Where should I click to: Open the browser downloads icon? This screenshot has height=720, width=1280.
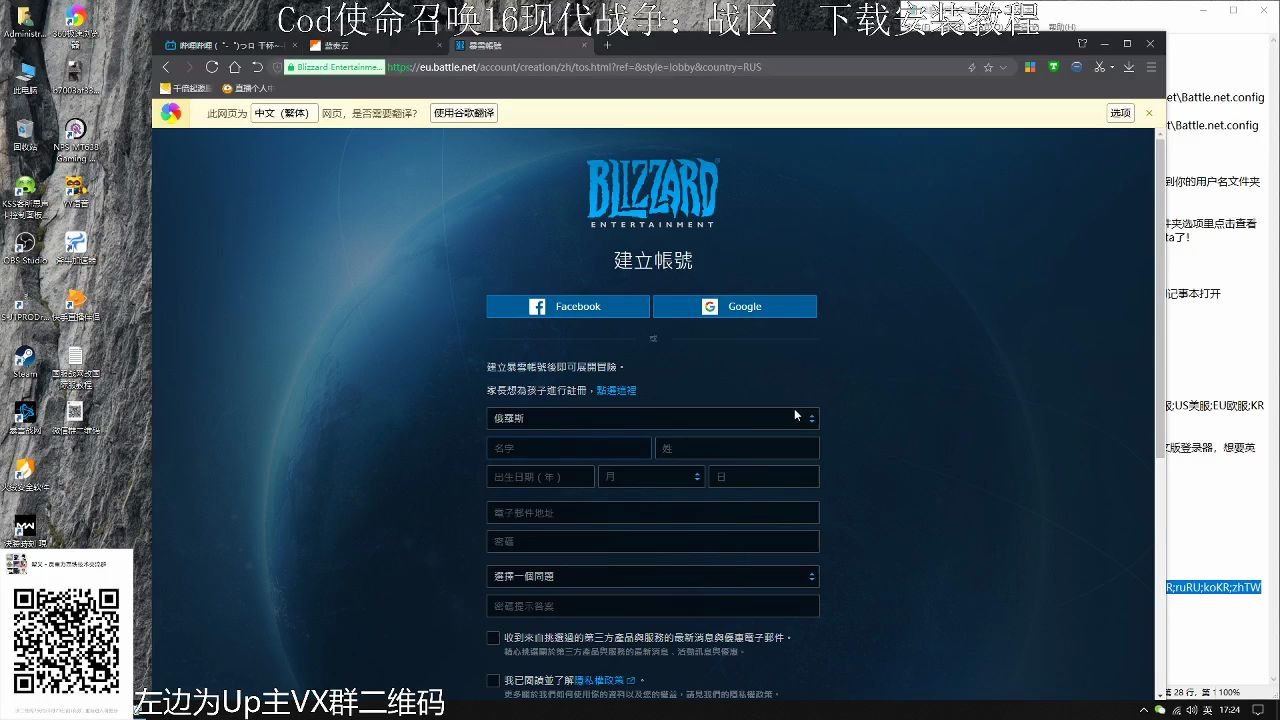click(1129, 67)
